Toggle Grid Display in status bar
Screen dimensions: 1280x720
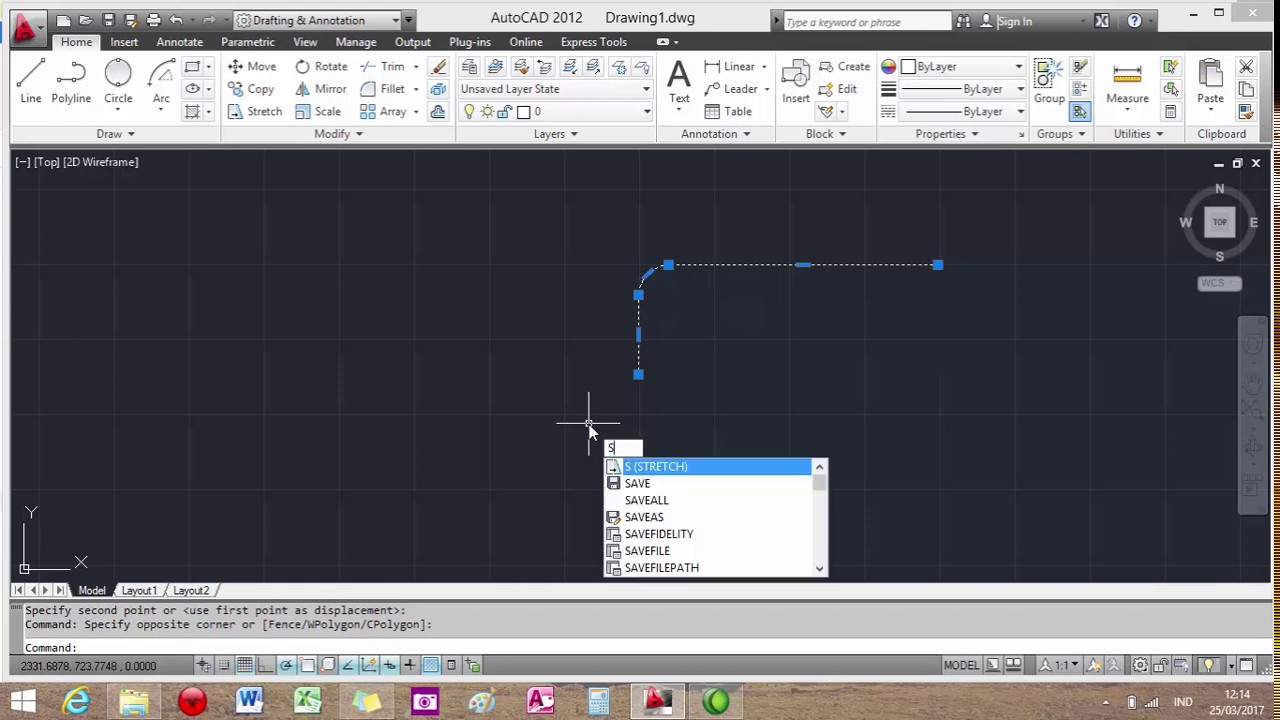(244, 665)
